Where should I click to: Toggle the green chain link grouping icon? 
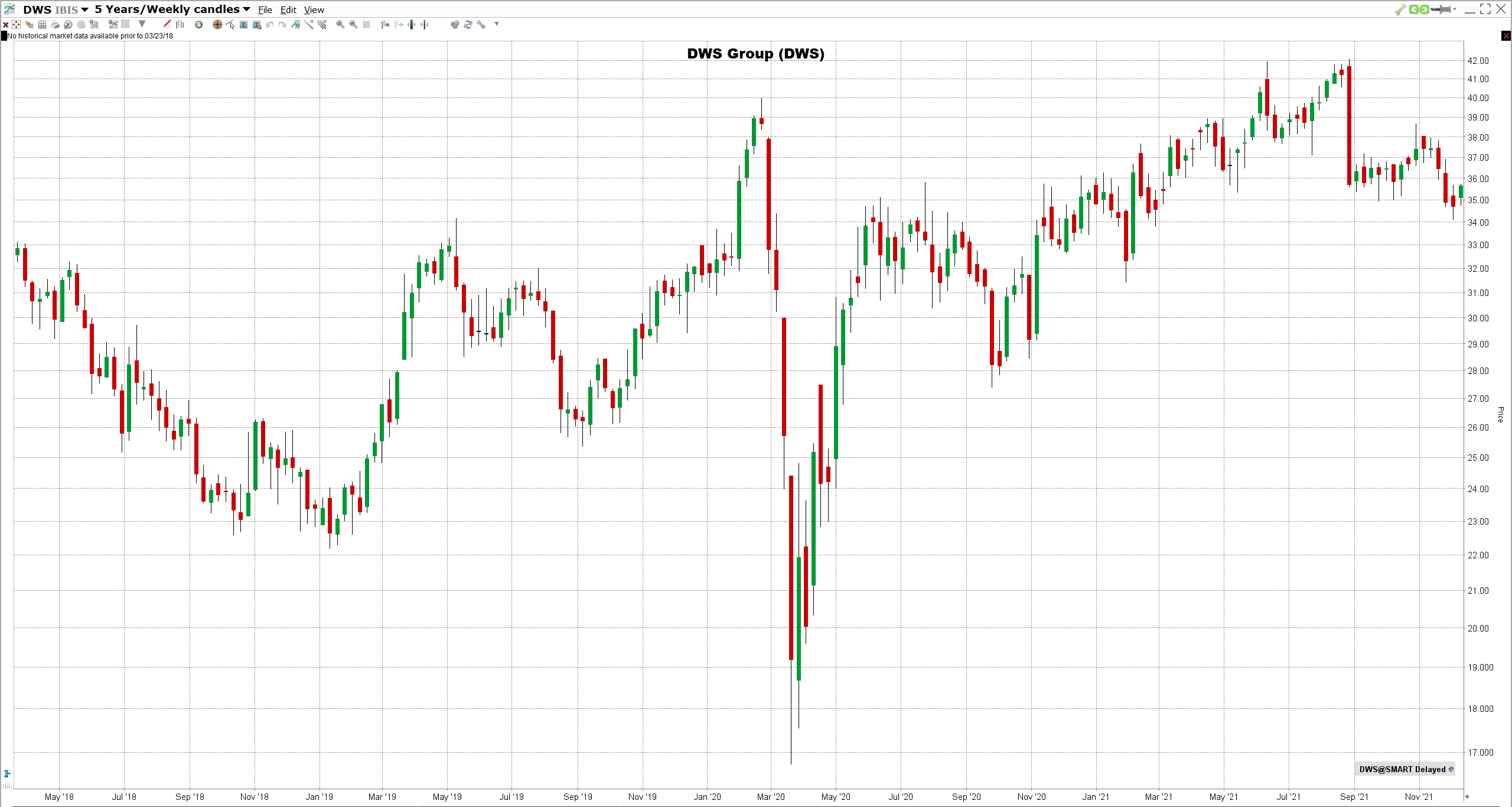pos(1419,9)
